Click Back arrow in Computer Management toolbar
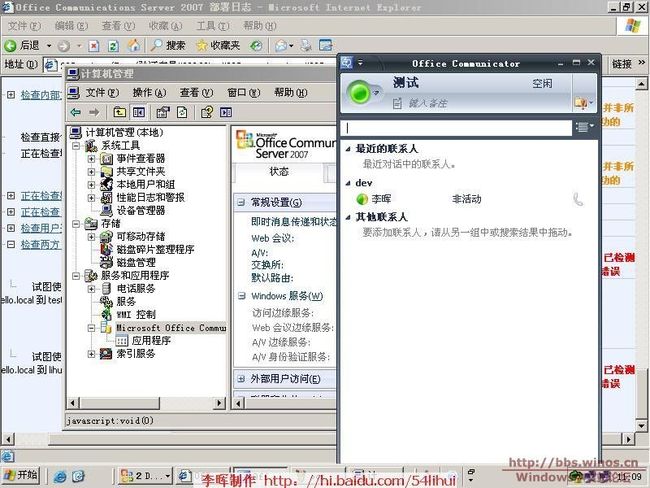Viewport: 650px width, 488px height. tap(75, 112)
